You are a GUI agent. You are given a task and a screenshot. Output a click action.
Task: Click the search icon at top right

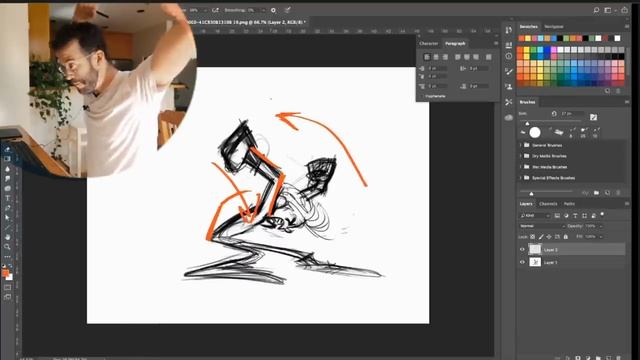pos(596,10)
